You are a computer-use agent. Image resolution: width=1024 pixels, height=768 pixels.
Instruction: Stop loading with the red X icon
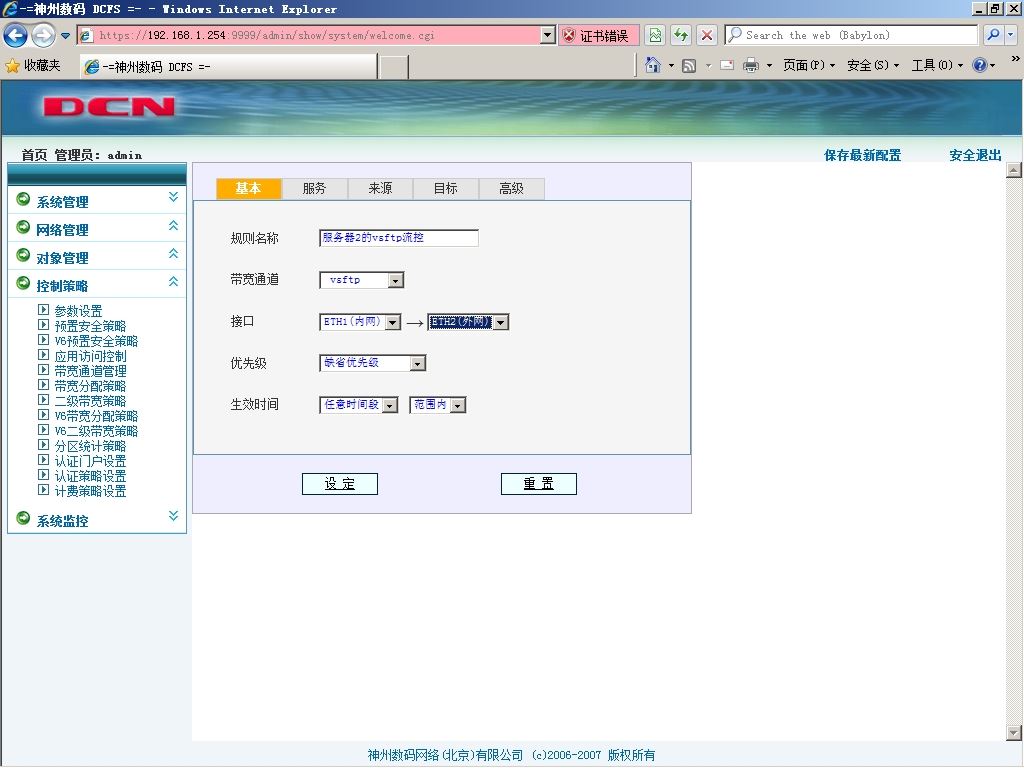(x=707, y=35)
